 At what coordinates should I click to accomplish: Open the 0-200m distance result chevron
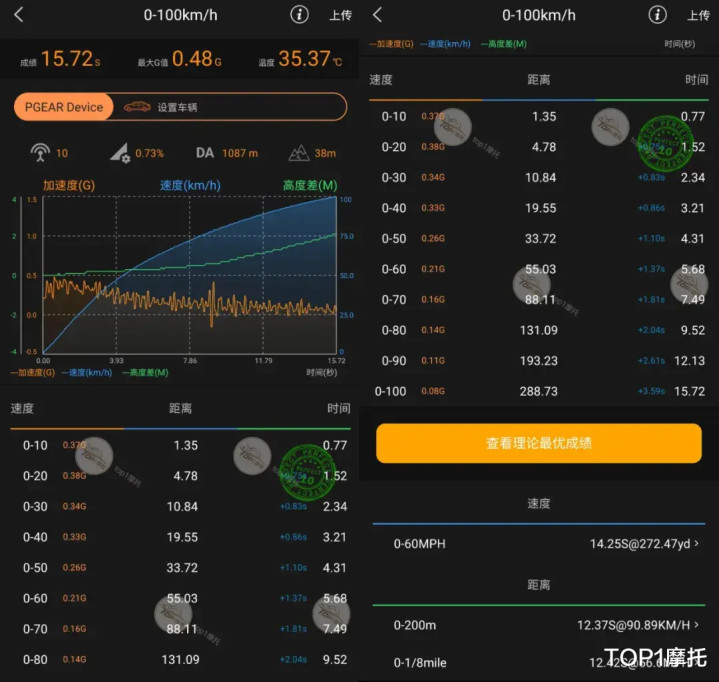pyautogui.click(x=696, y=625)
